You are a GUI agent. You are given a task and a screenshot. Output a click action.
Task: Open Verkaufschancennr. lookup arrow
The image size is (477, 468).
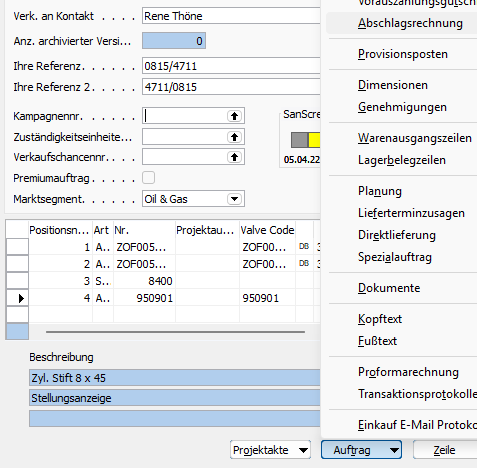point(234,157)
